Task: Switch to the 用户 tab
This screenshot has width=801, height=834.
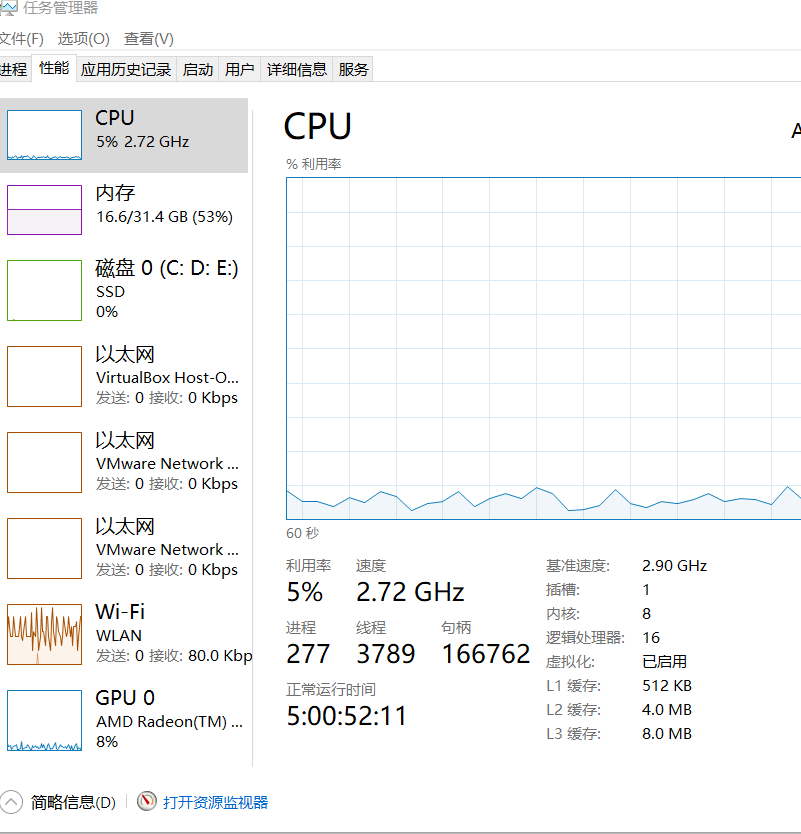Action: coord(240,69)
